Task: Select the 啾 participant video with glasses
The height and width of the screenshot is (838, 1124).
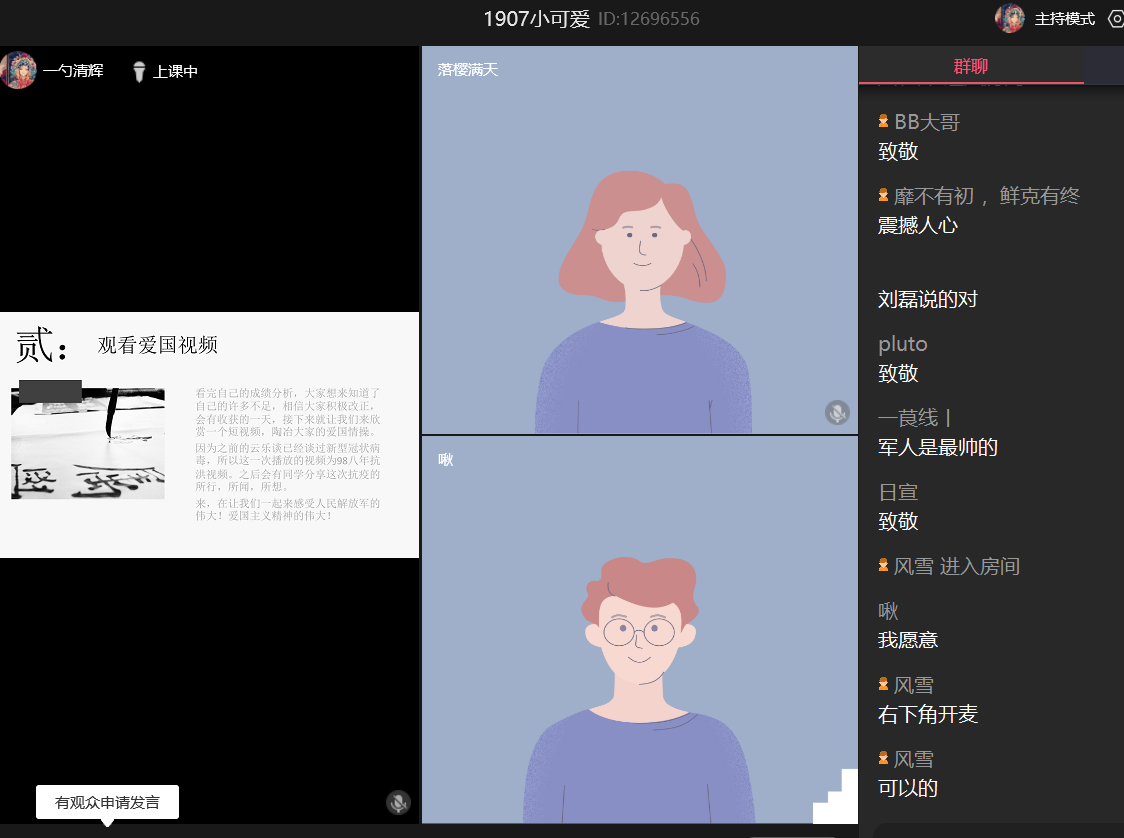Action: pos(639,630)
